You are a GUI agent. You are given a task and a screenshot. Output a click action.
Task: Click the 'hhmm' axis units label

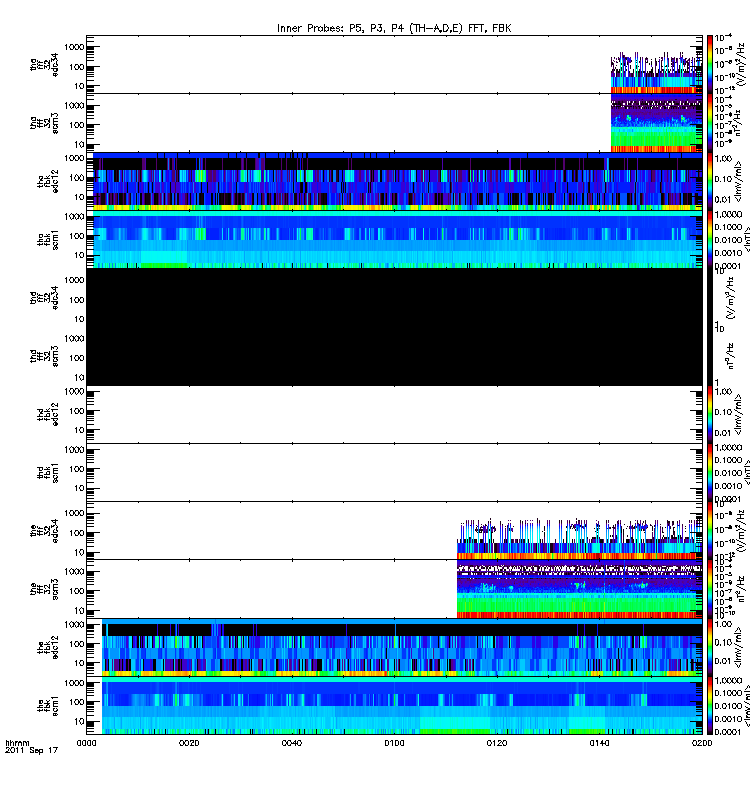[x=17, y=743]
